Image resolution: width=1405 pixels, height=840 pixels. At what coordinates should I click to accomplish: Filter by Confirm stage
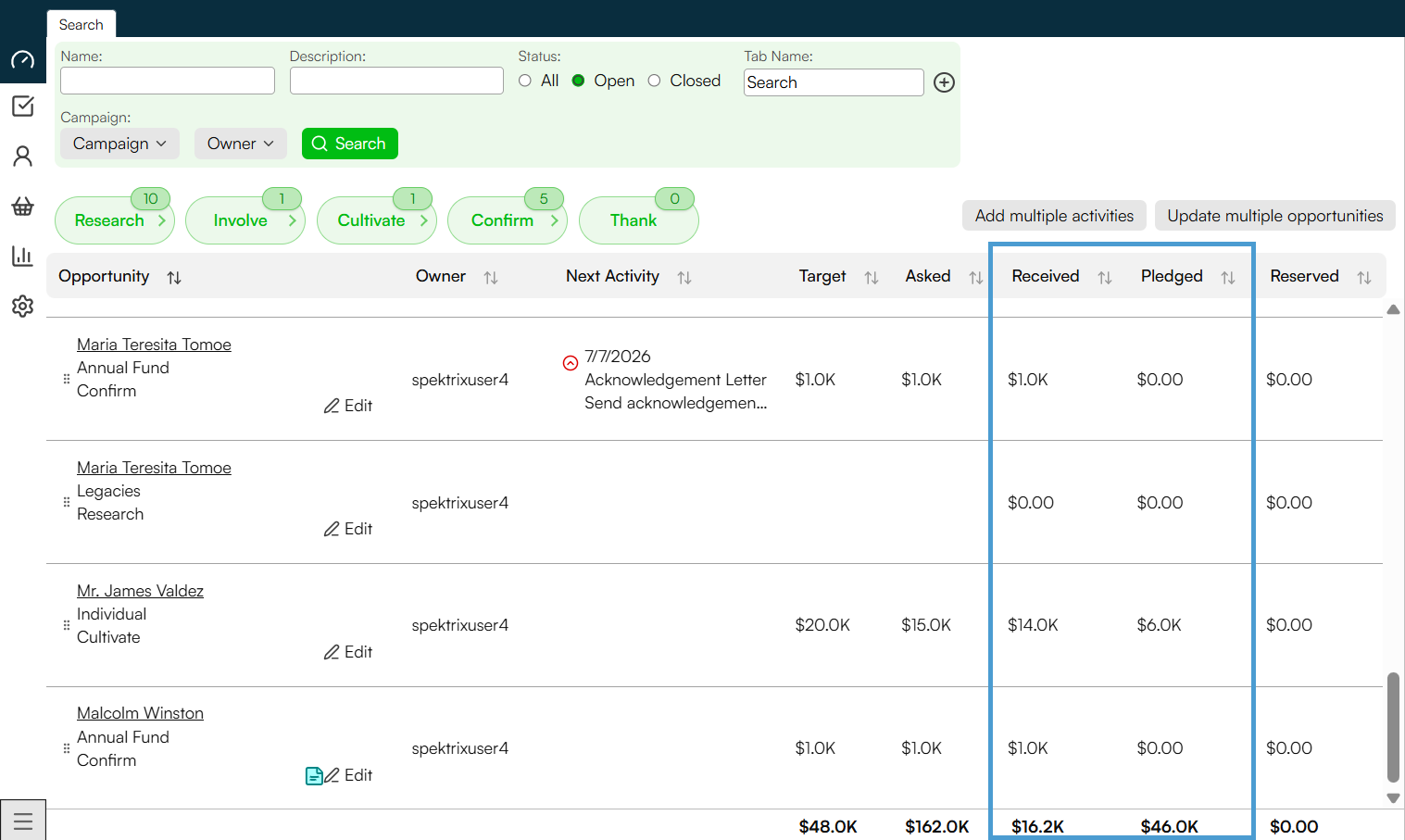[508, 220]
